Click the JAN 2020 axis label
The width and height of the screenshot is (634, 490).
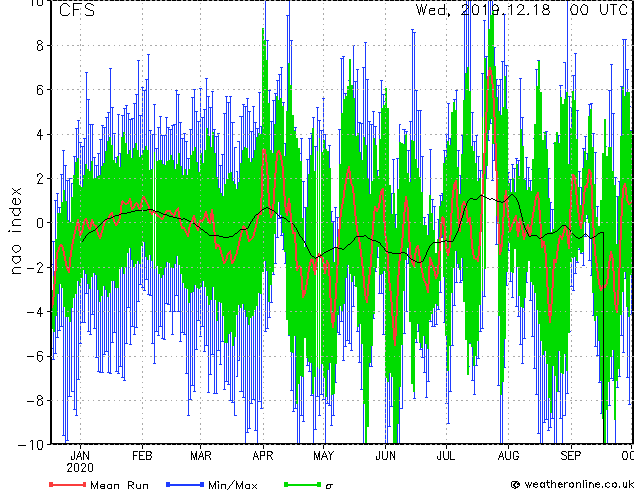[x=80, y=462]
